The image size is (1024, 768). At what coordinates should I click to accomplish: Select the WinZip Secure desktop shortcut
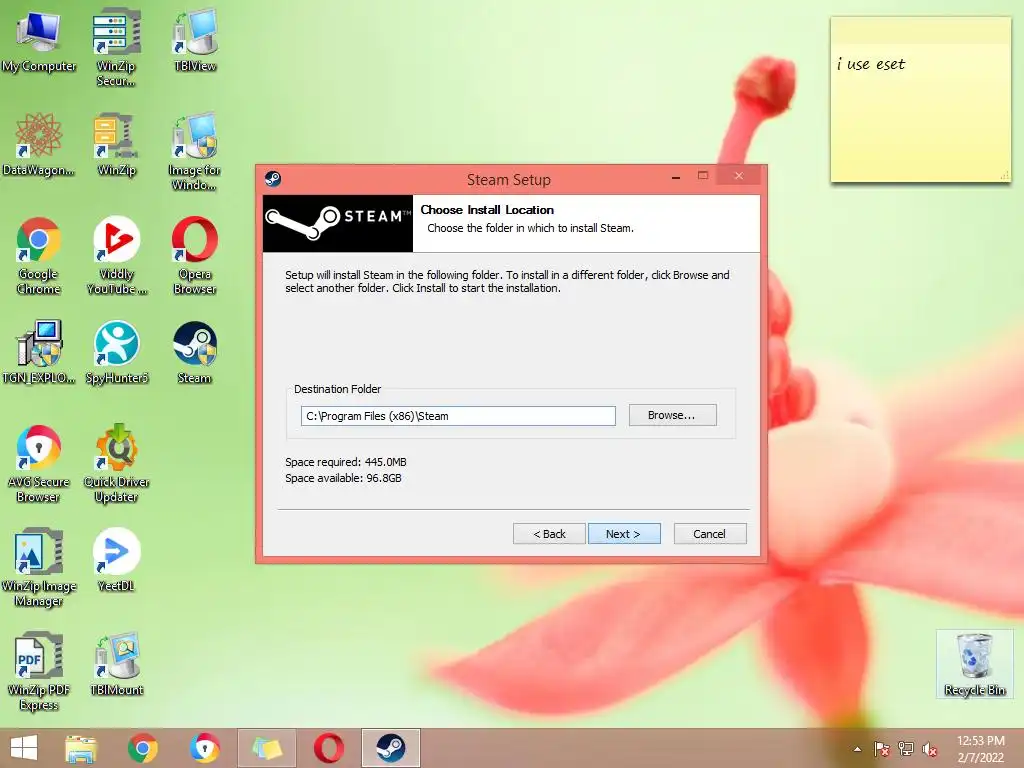116,47
